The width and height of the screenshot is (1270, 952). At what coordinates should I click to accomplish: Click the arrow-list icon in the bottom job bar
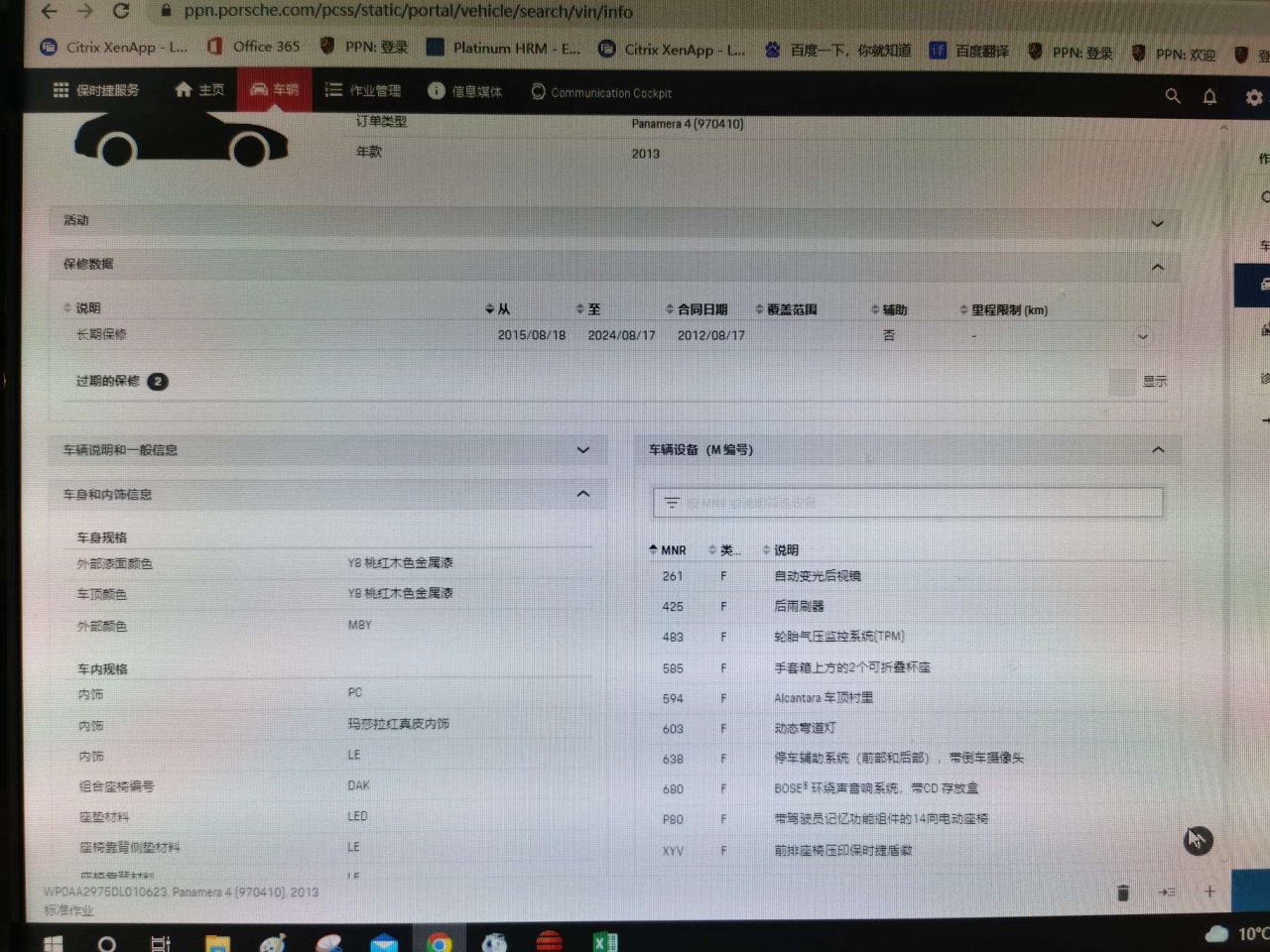click(1167, 892)
